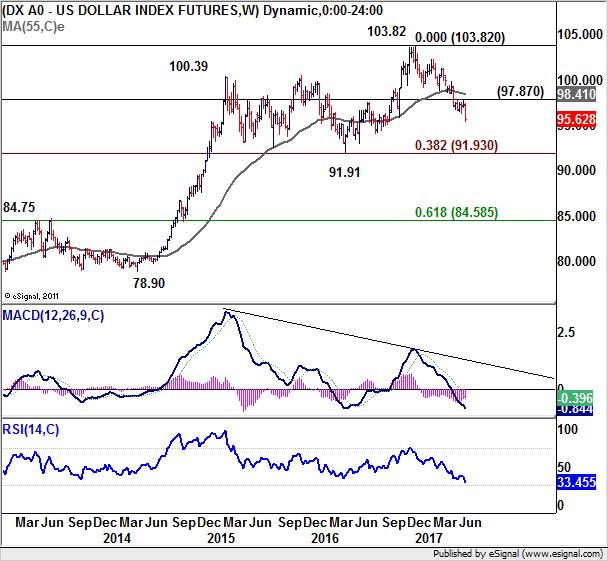Click the 2015 year label on time axis
The width and height of the screenshot is (608, 561).
[221, 538]
